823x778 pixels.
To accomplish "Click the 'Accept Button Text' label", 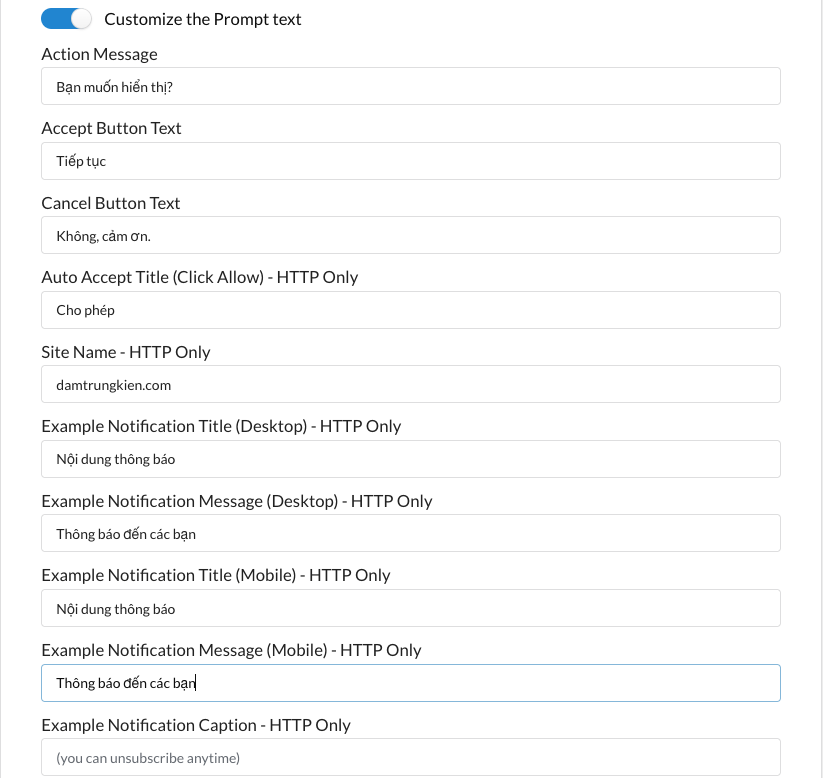I will point(111,128).
